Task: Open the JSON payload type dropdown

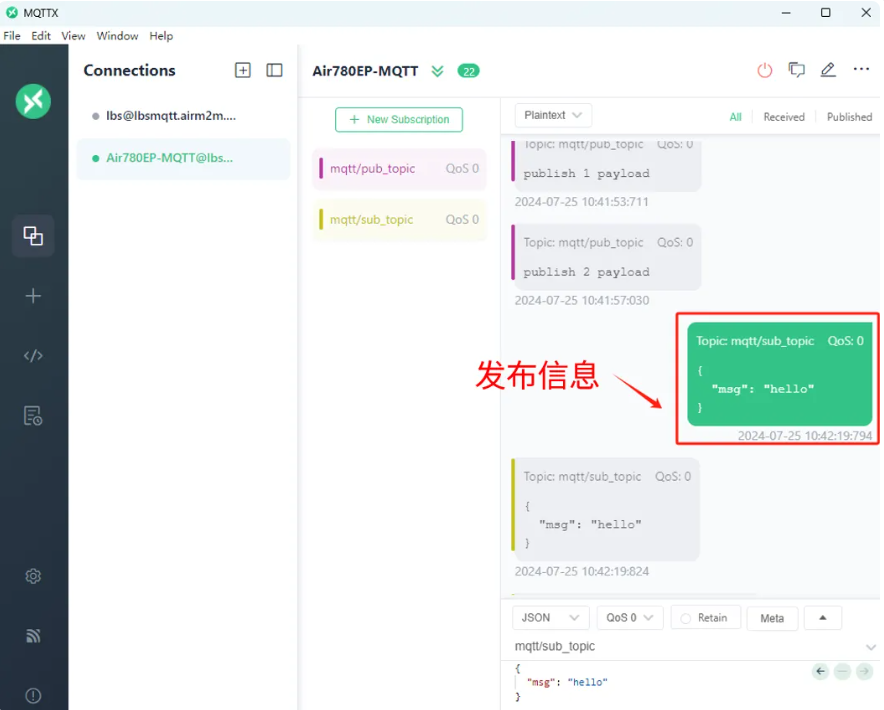Action: point(551,618)
